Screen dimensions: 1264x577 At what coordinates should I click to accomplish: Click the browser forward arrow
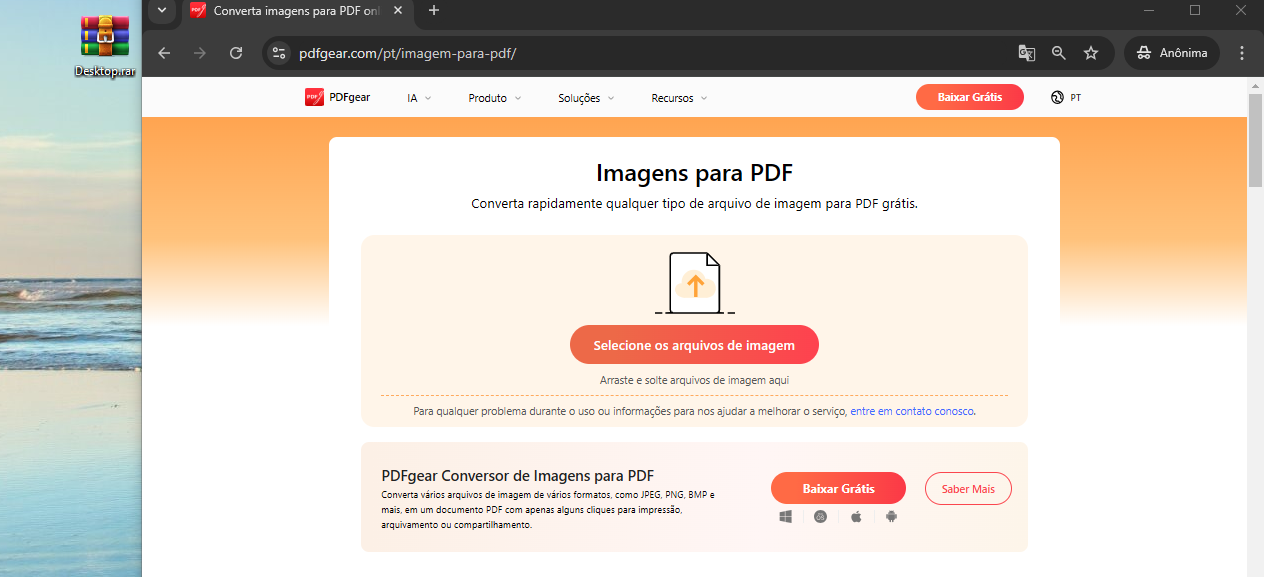tap(200, 53)
